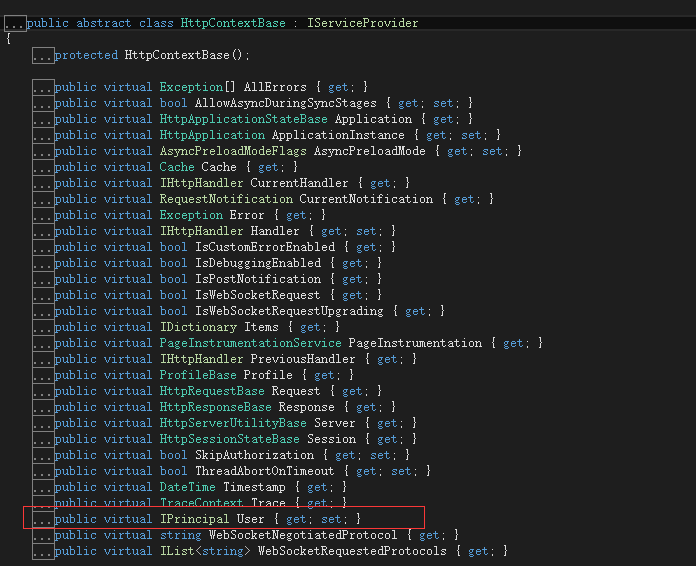This screenshot has width=696, height=566.
Task: Click the IPrincipal type name
Action: point(194,519)
